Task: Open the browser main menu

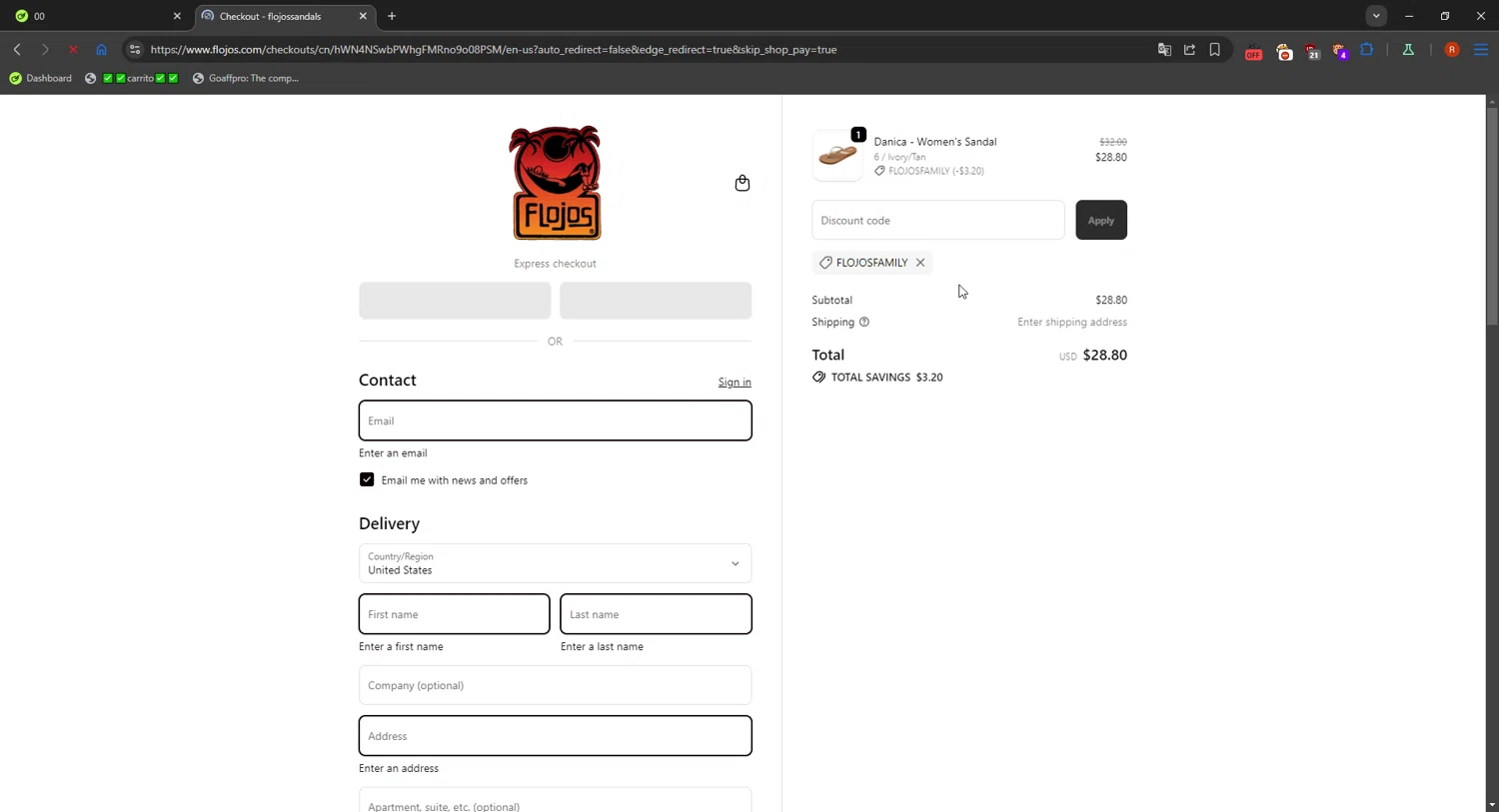Action: point(1481,49)
